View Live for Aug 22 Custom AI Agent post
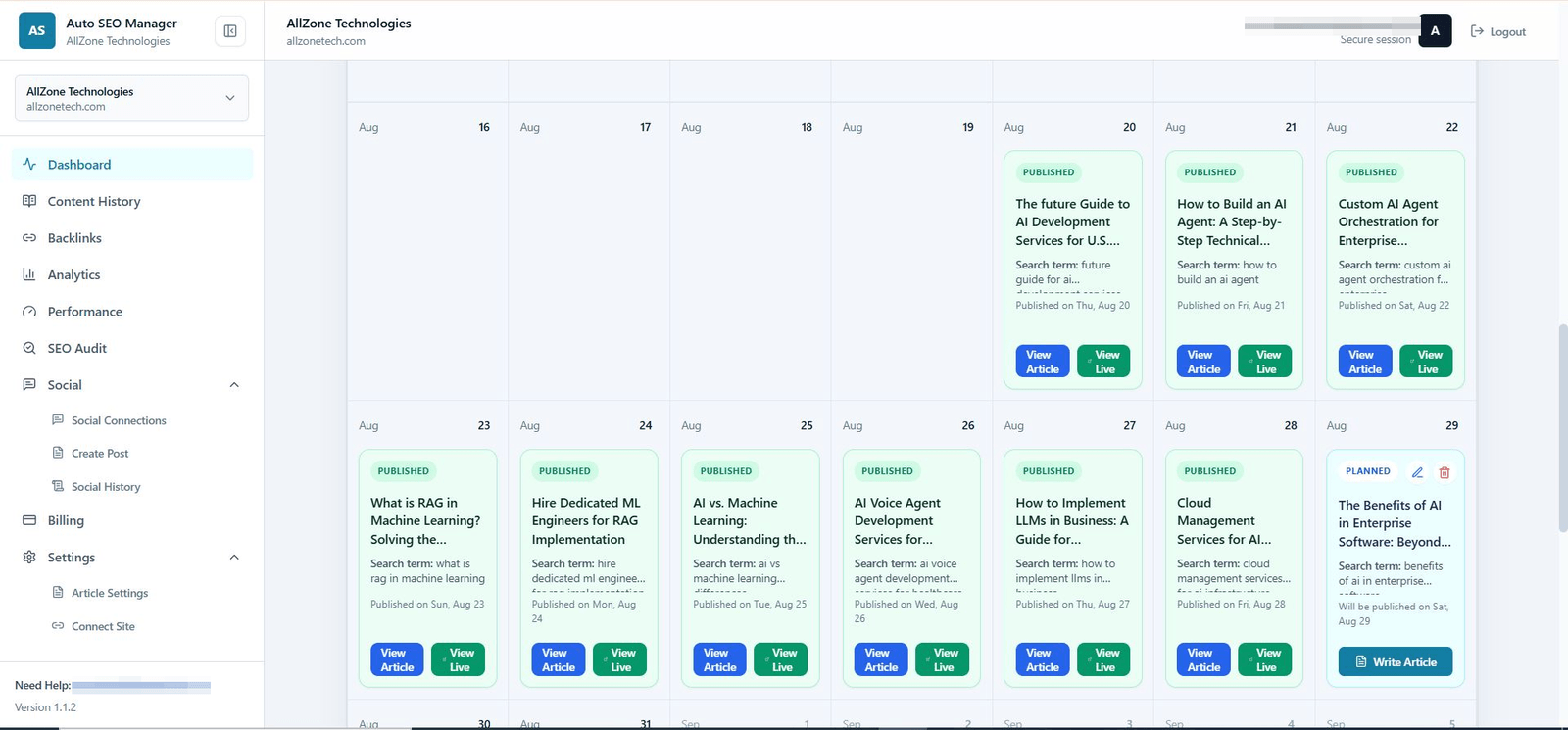 pos(1426,362)
